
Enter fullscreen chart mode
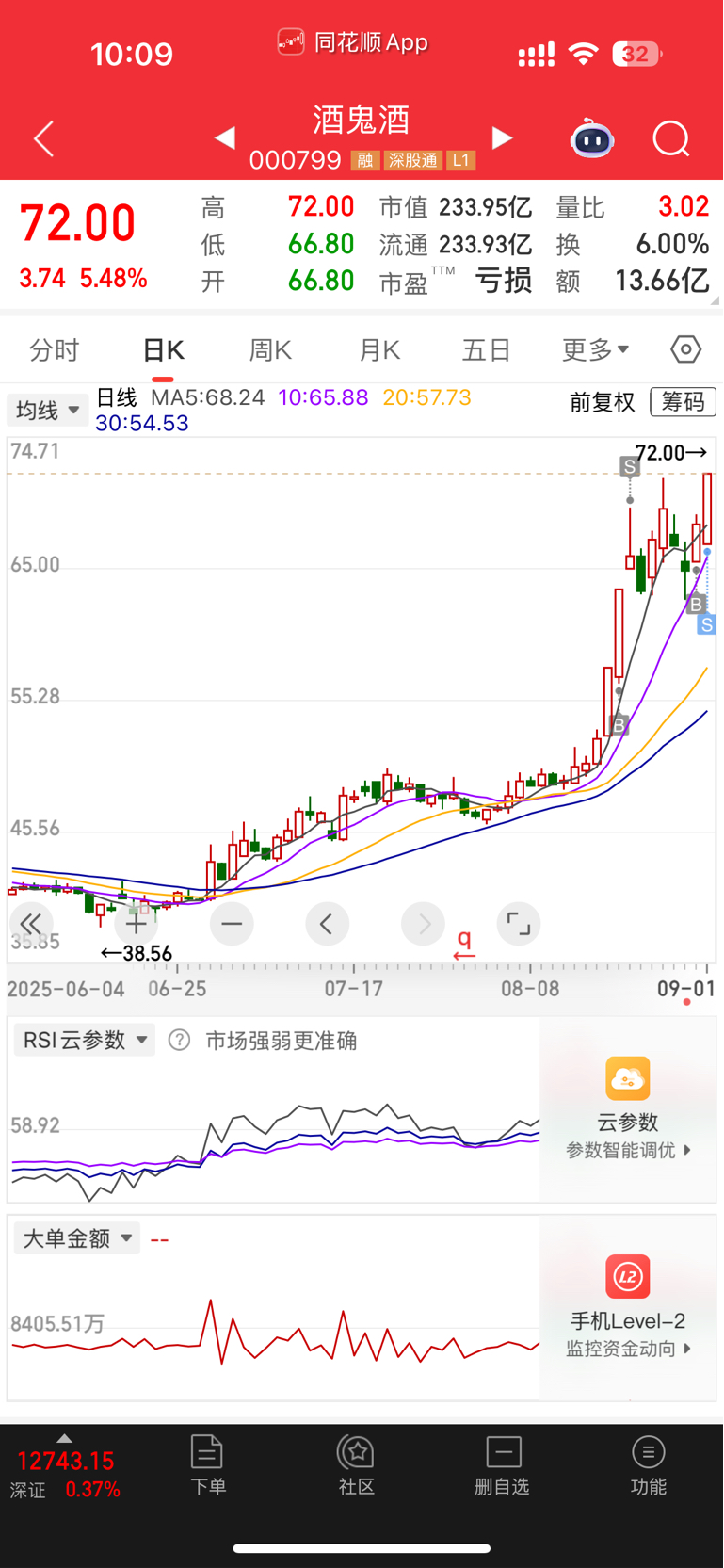click(519, 924)
